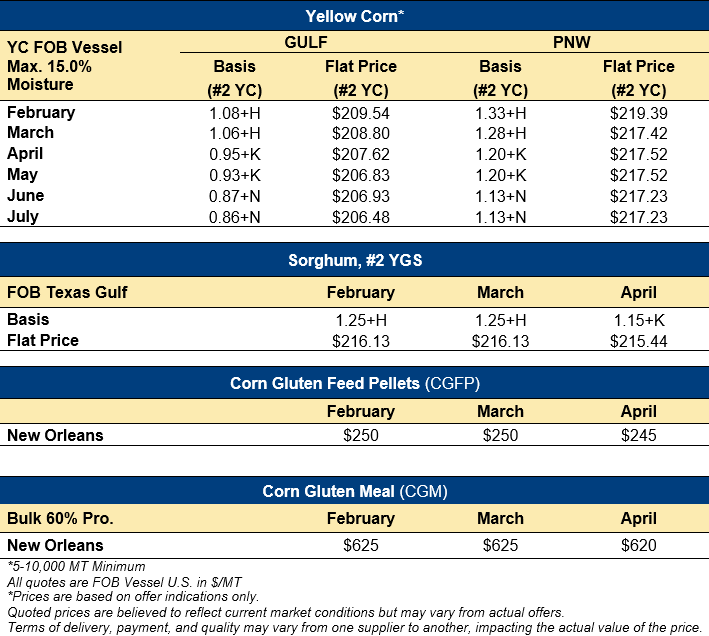Click Sorghum April basis 1.15+K
This screenshot has height=636, width=709.
[638, 320]
